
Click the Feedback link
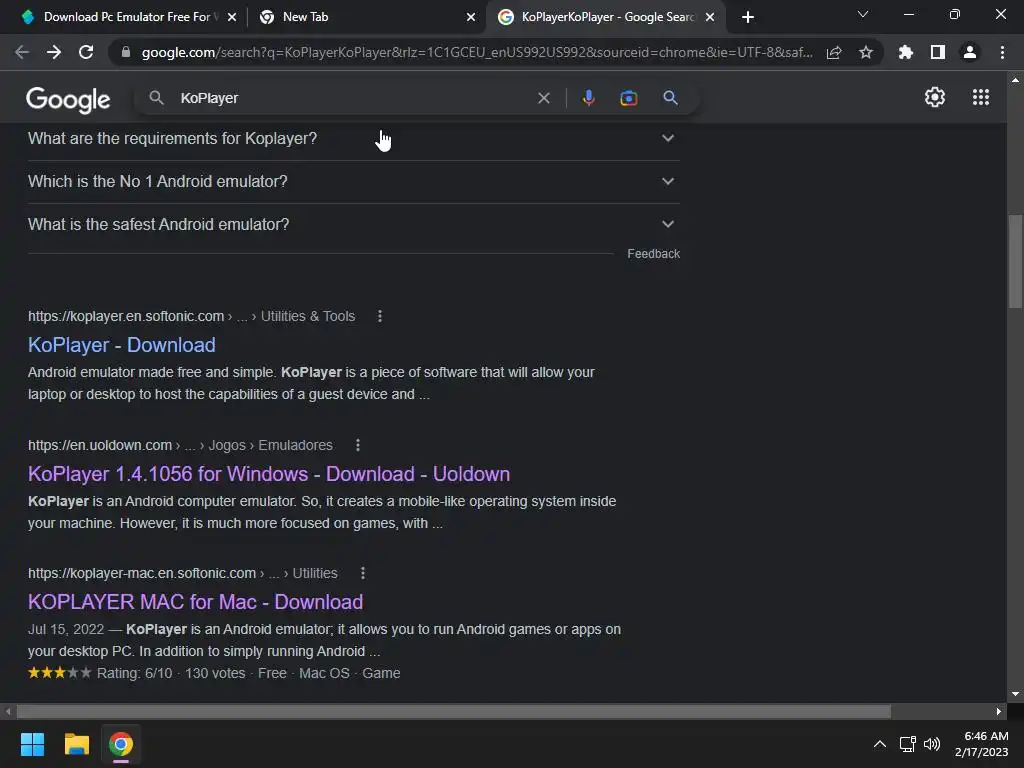click(x=653, y=253)
